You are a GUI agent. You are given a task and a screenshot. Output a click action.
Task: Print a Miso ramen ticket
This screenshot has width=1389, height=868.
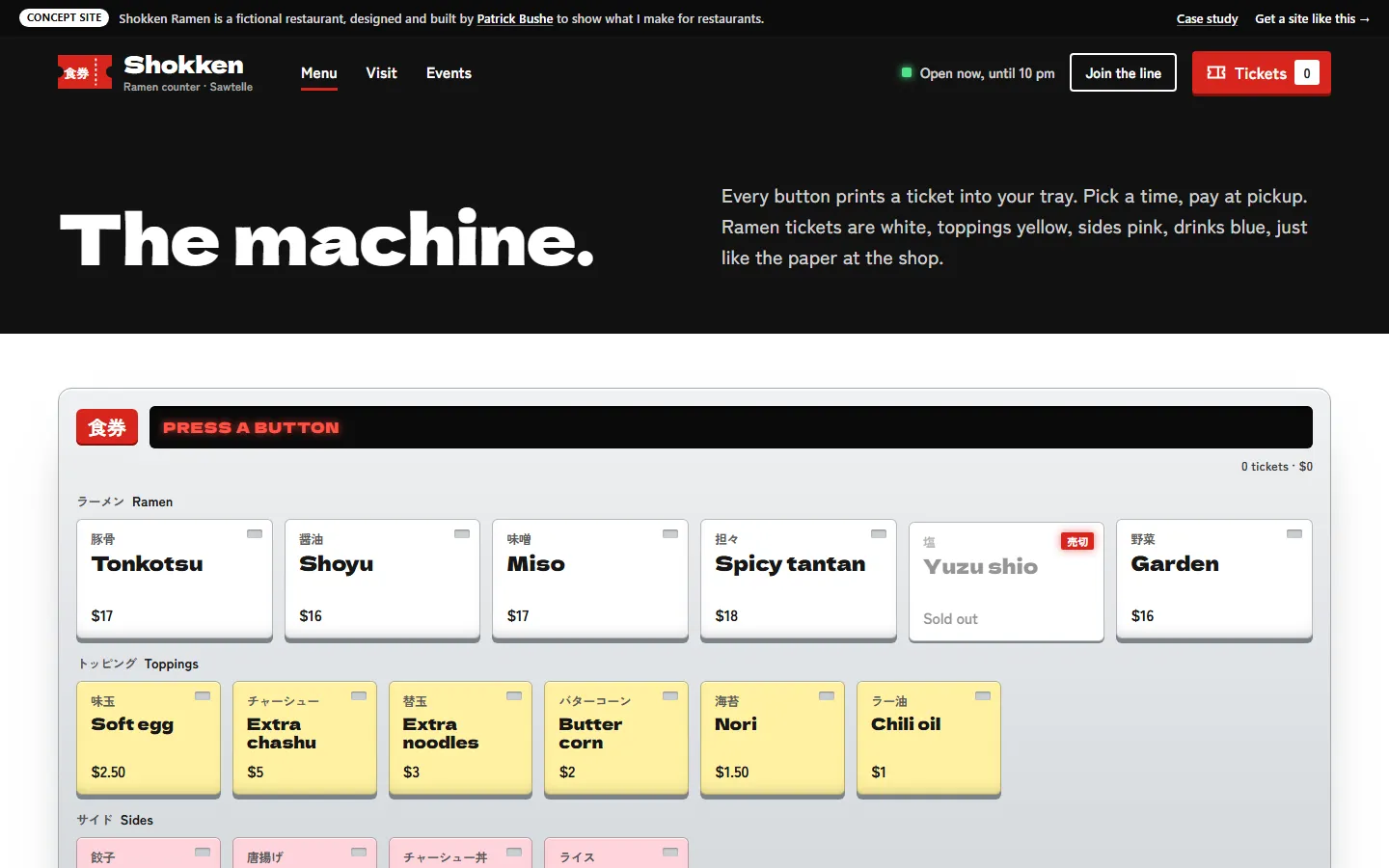click(590, 580)
